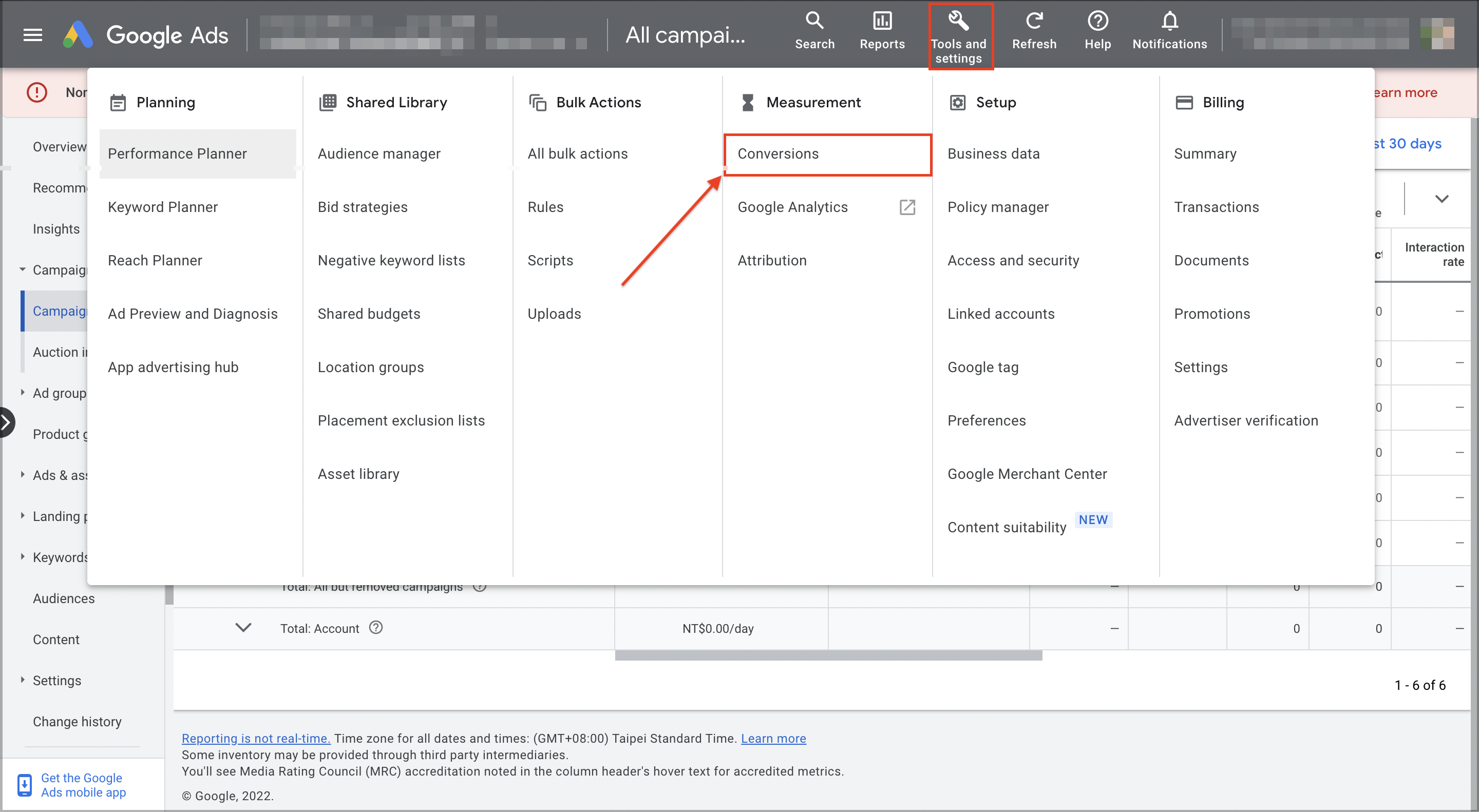Image resolution: width=1479 pixels, height=812 pixels.
Task: Click the Search magnifier icon
Action: pyautogui.click(x=814, y=22)
